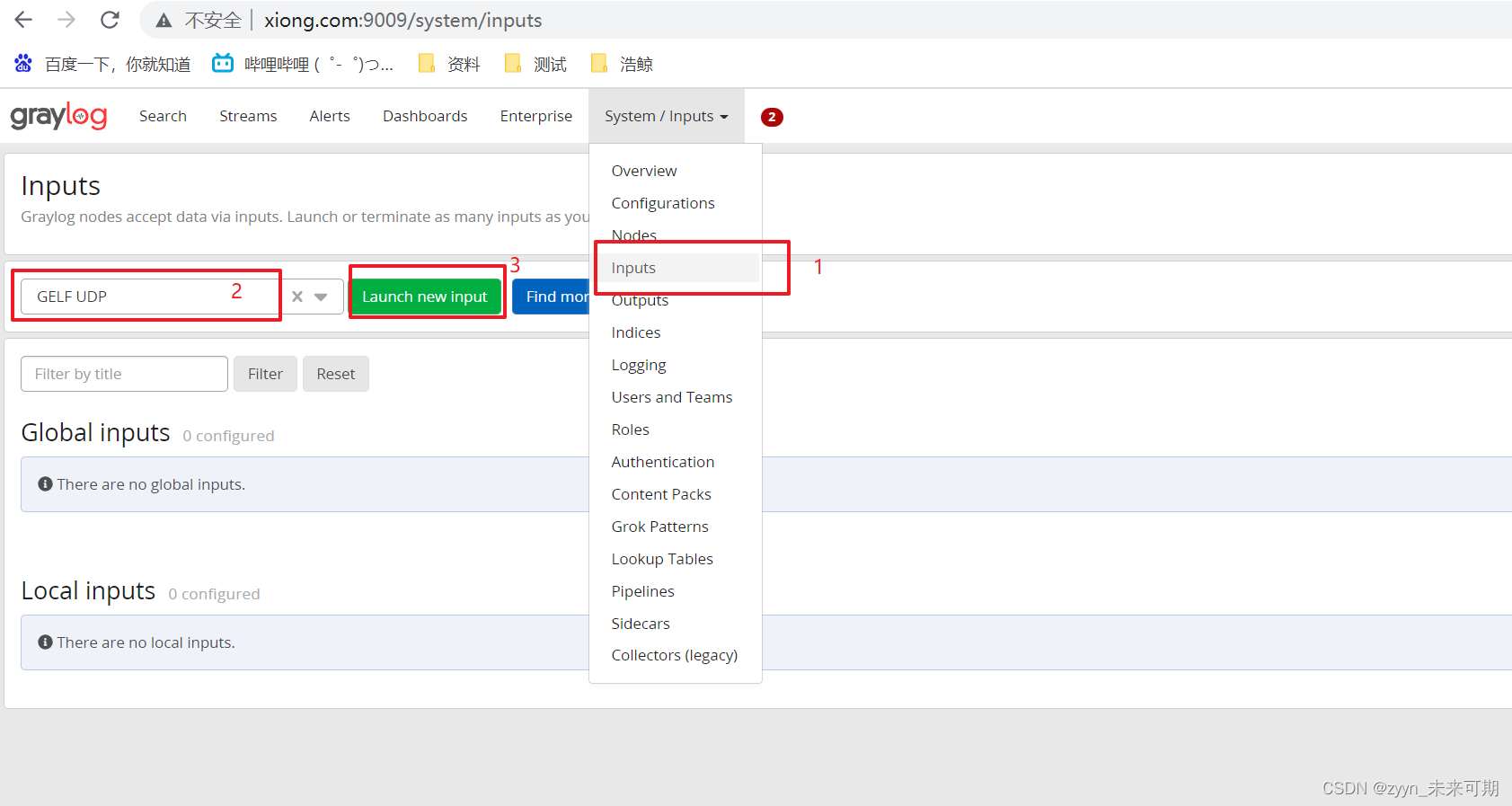Select Pipelines in System menu
Screen dimensions: 1512x806
click(x=643, y=591)
